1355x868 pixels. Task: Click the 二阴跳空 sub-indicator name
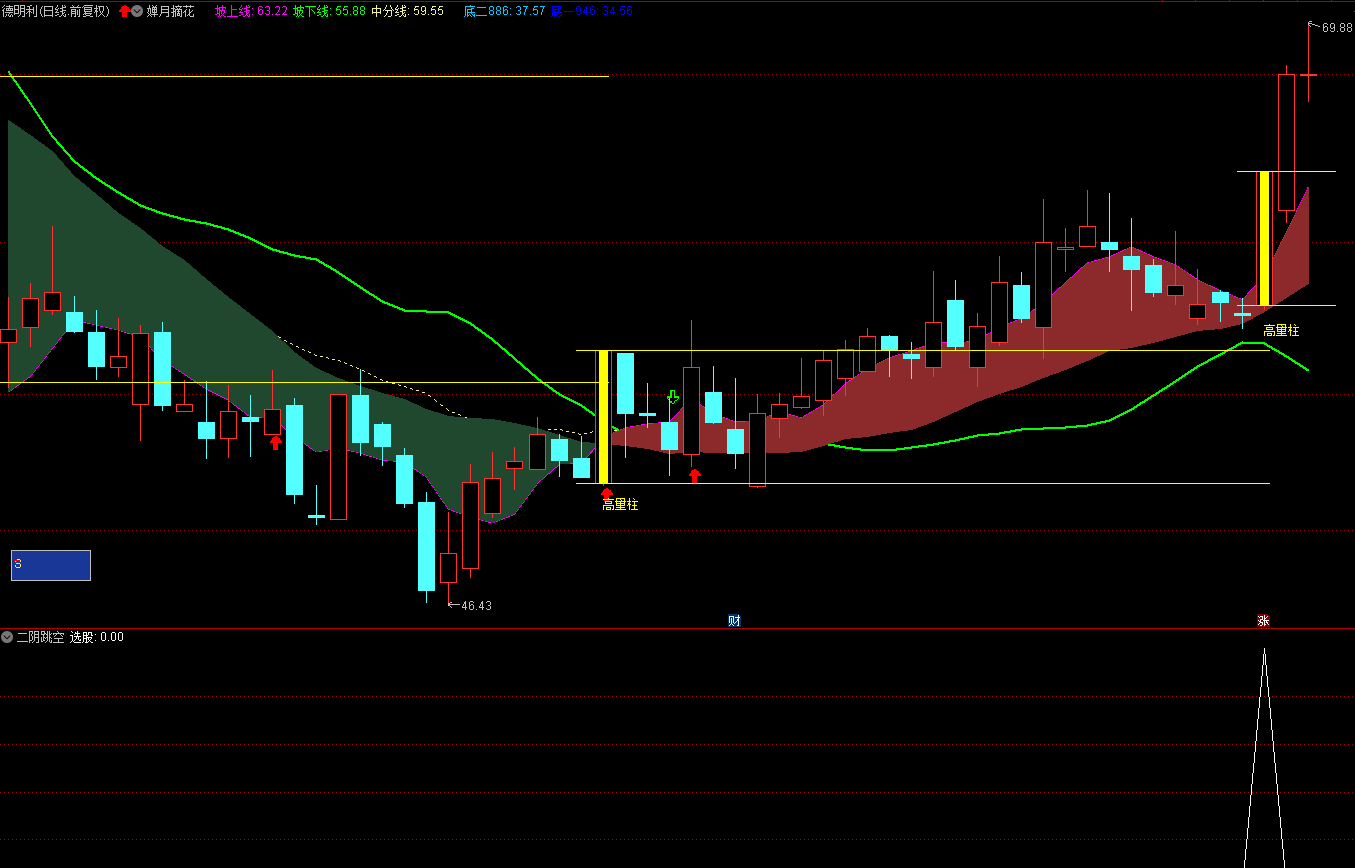coord(40,637)
